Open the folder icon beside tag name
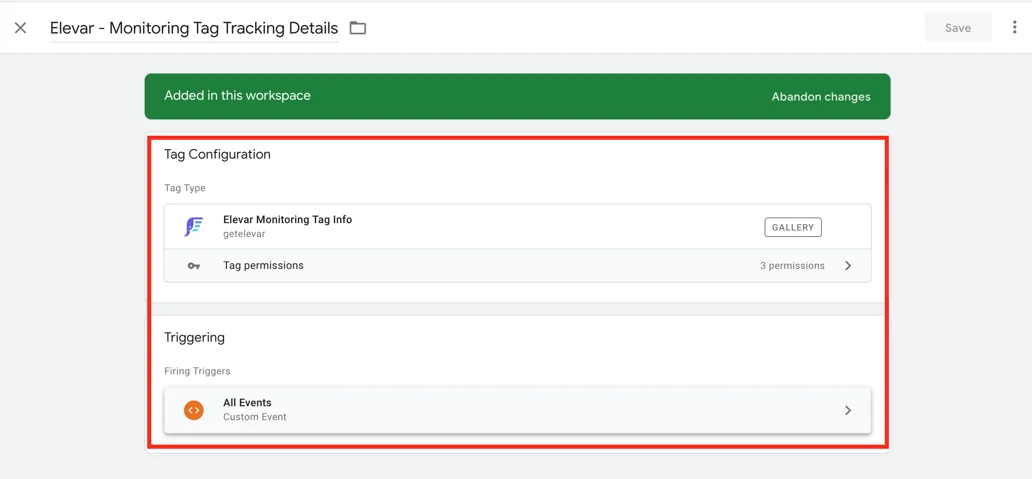This screenshot has height=479, width=1032. 357,28
